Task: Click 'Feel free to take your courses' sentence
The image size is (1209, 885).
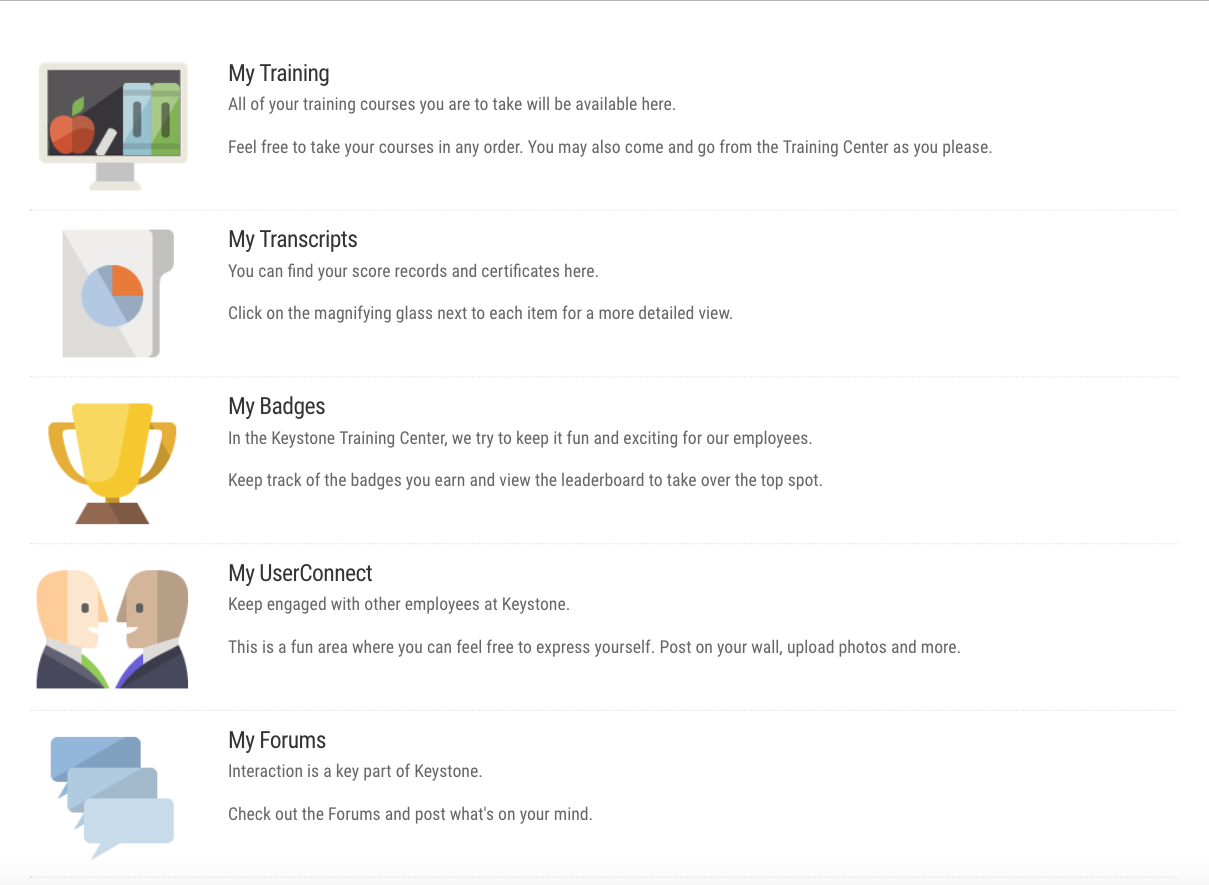Action: click(610, 147)
